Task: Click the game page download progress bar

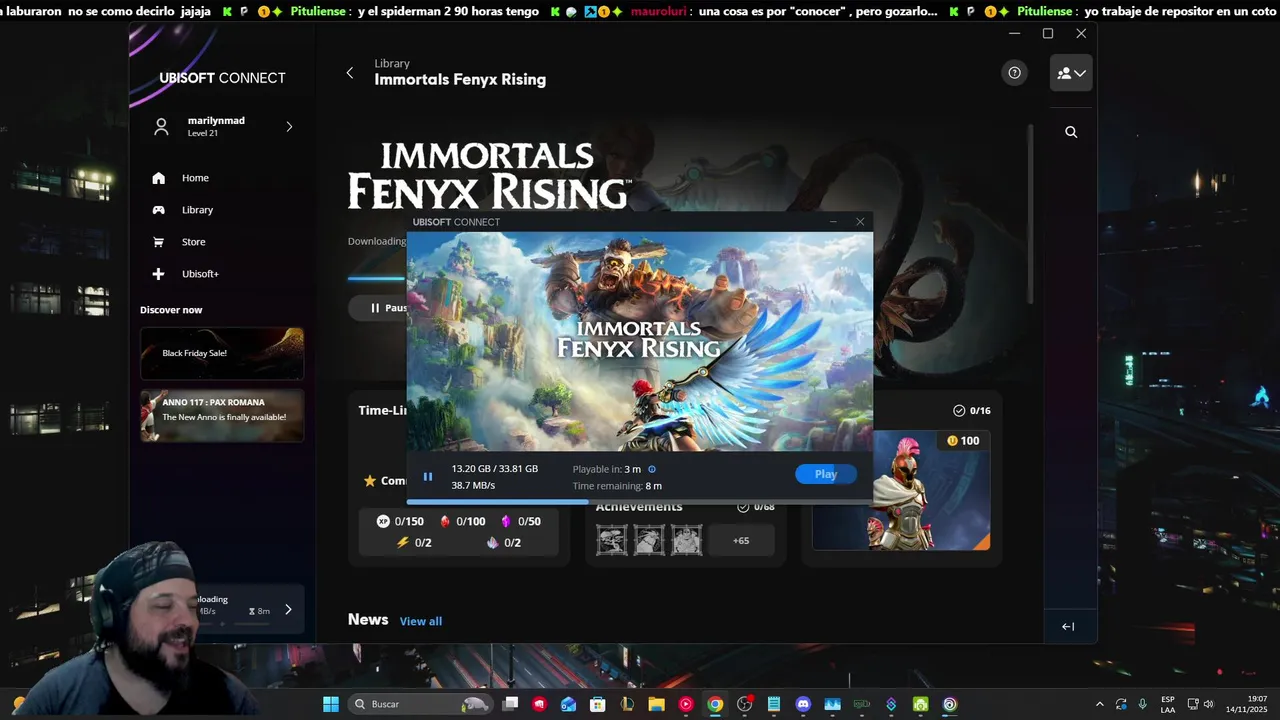Action: coord(377,278)
